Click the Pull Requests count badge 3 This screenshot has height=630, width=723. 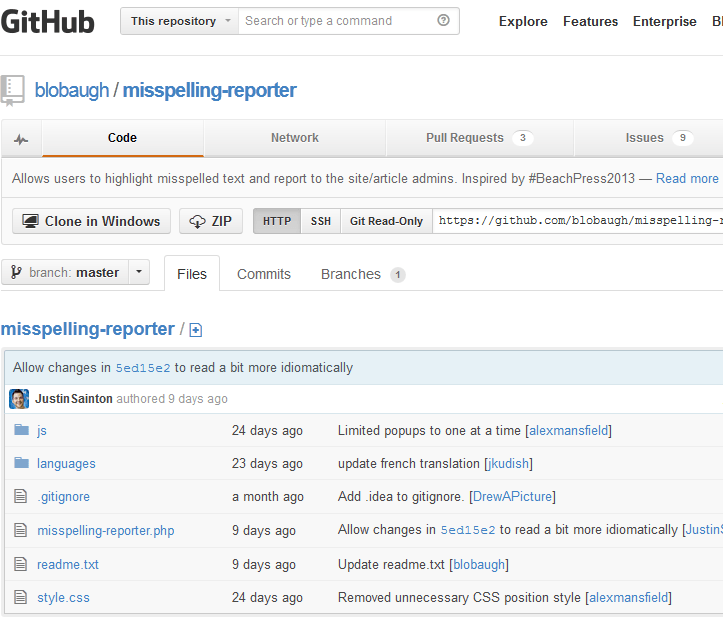point(522,138)
